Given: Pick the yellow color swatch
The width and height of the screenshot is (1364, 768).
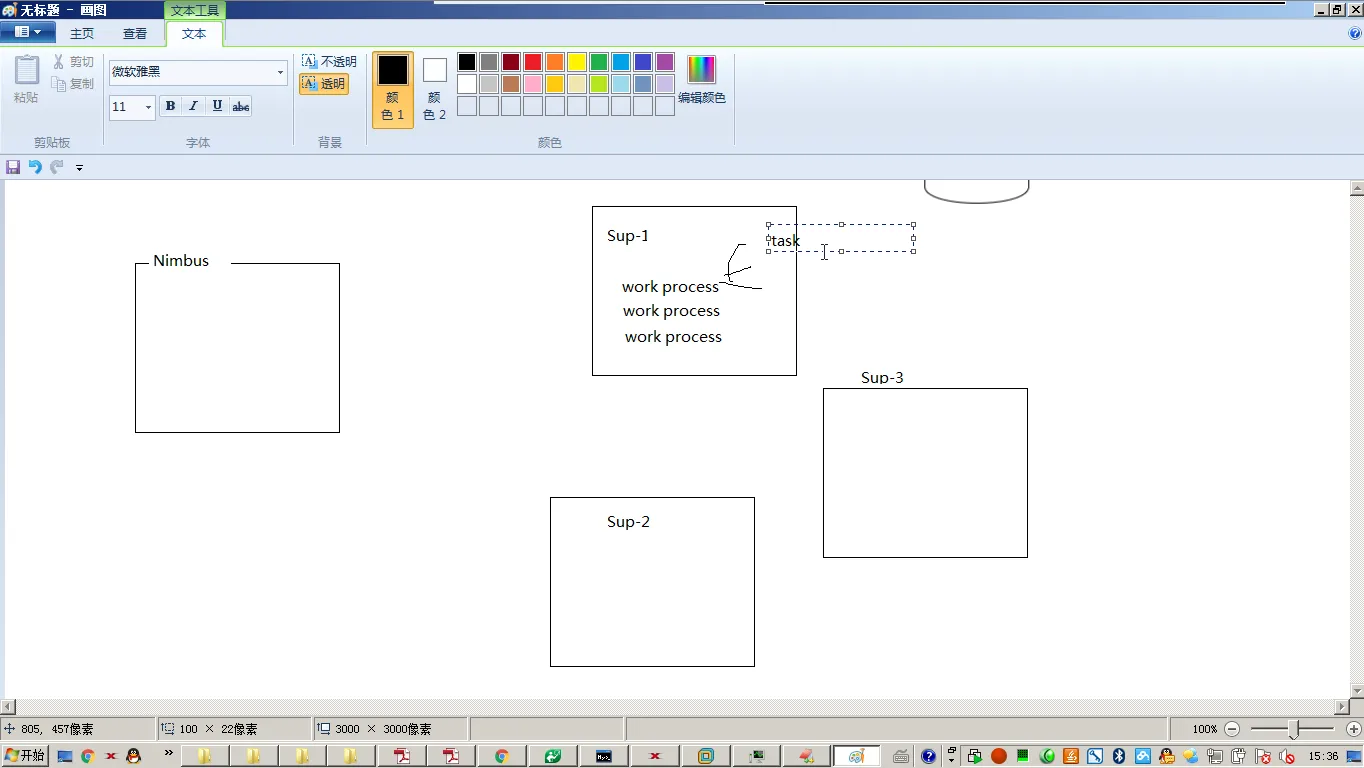Looking at the screenshot, I should tap(577, 62).
